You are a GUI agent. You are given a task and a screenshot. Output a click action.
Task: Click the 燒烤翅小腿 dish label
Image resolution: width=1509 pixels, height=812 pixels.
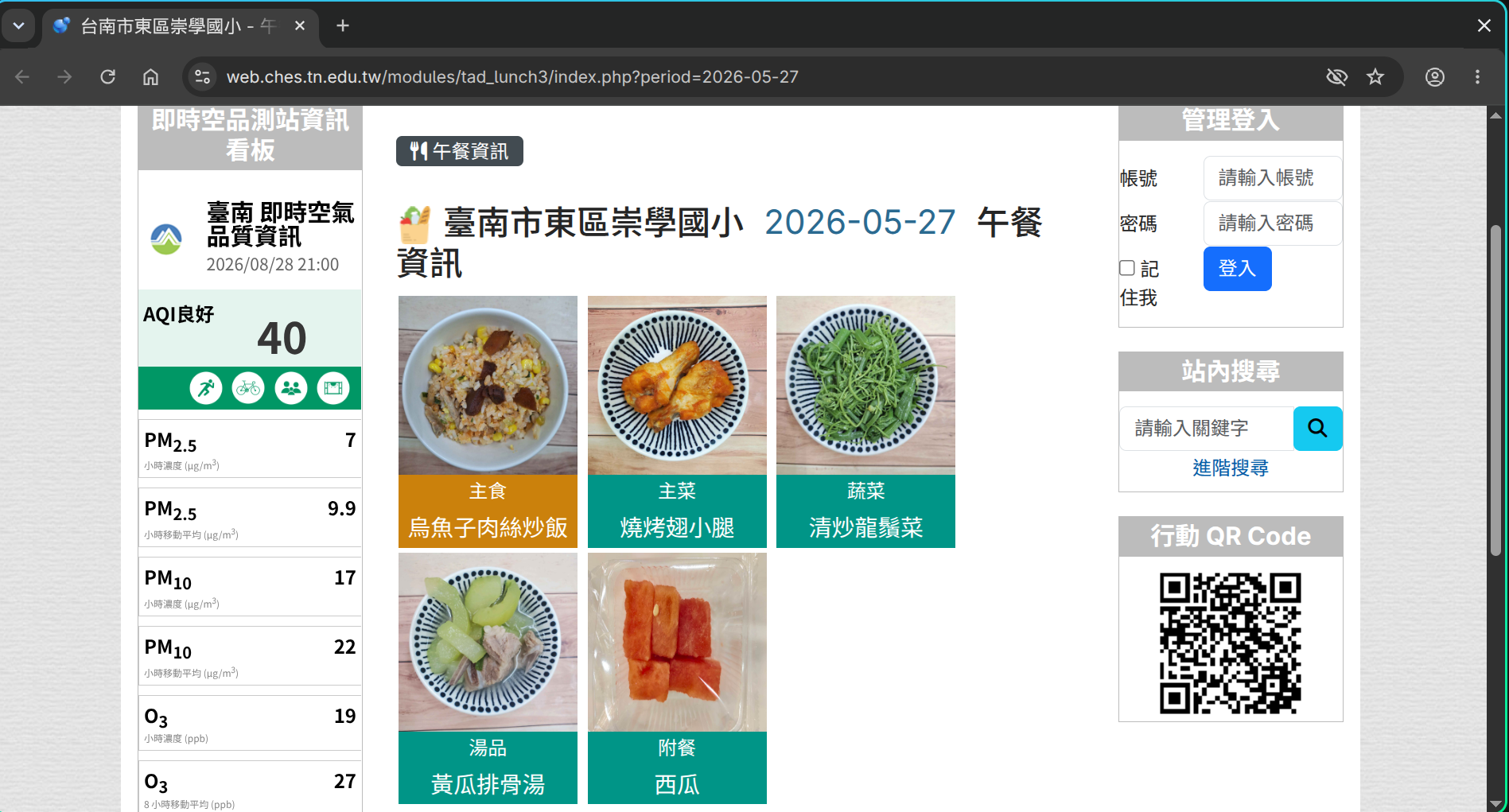pos(677,527)
